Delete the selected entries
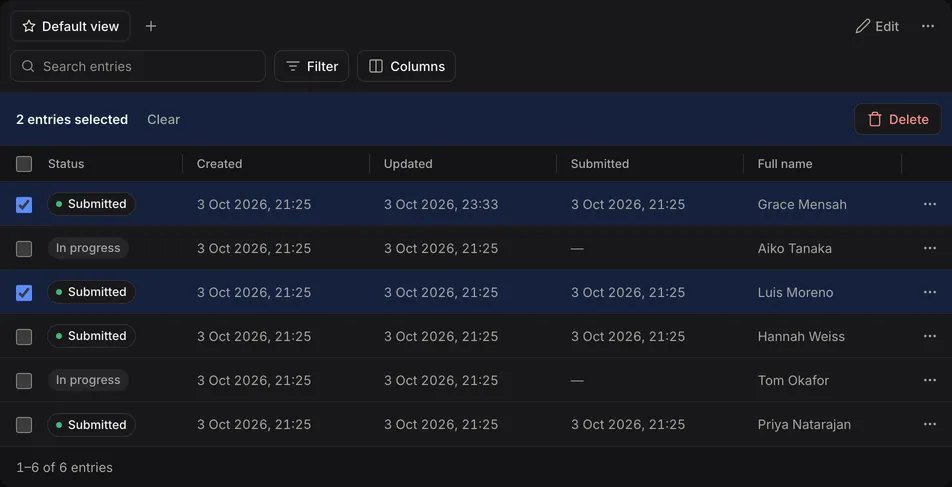This screenshot has height=487, width=952. click(x=898, y=120)
